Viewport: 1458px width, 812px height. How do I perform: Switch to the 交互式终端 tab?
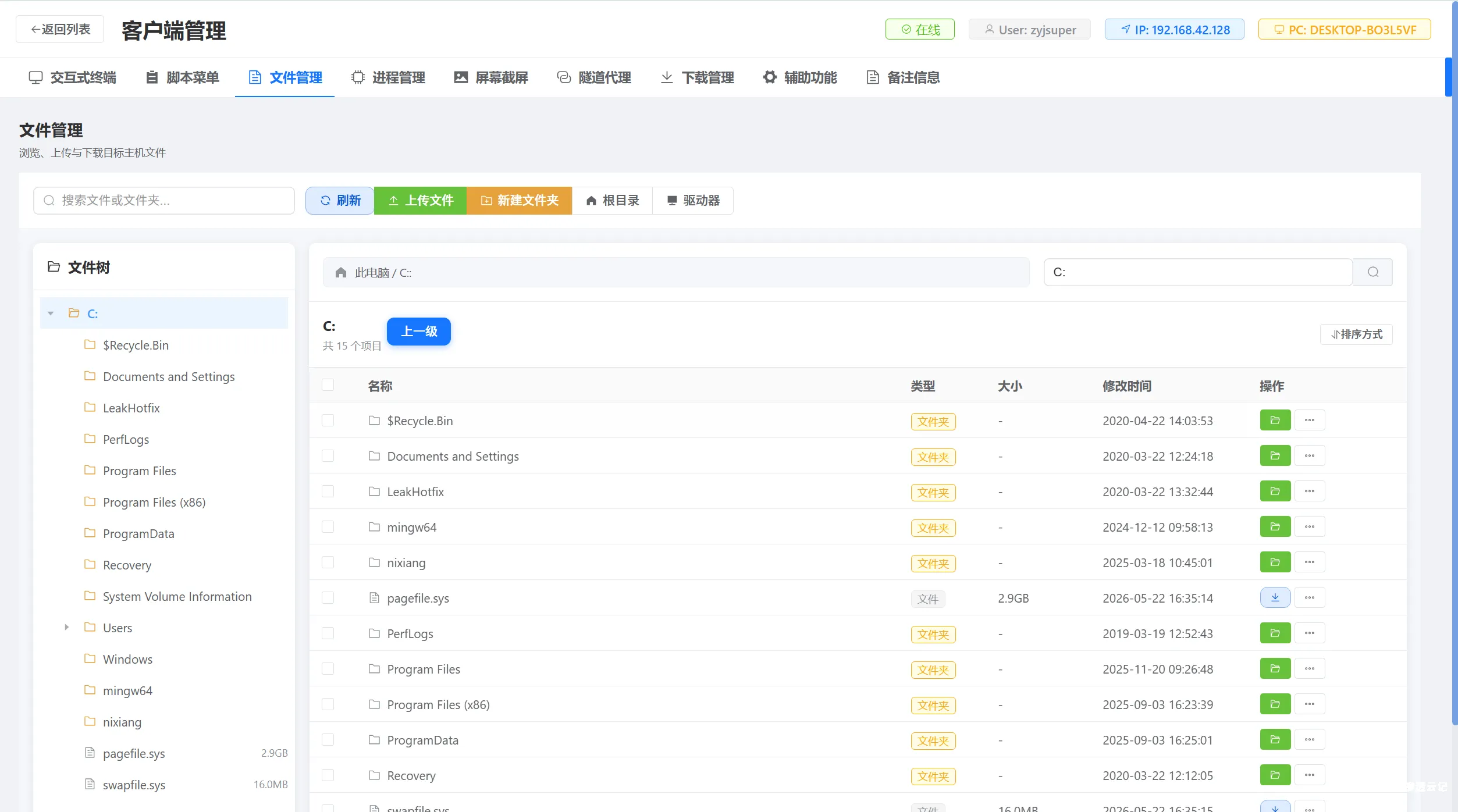72,77
